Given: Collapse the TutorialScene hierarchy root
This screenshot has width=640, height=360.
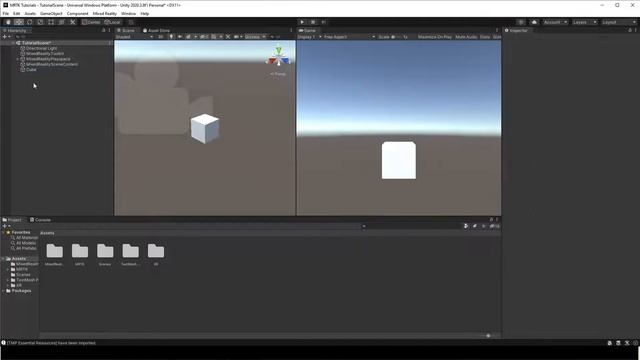Looking at the screenshot, I should (13, 43).
